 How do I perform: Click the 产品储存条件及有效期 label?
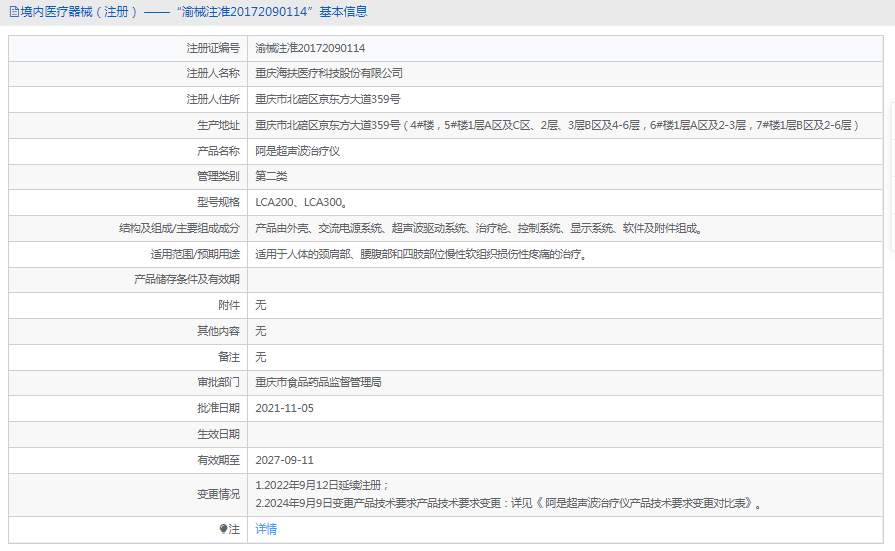(187, 279)
